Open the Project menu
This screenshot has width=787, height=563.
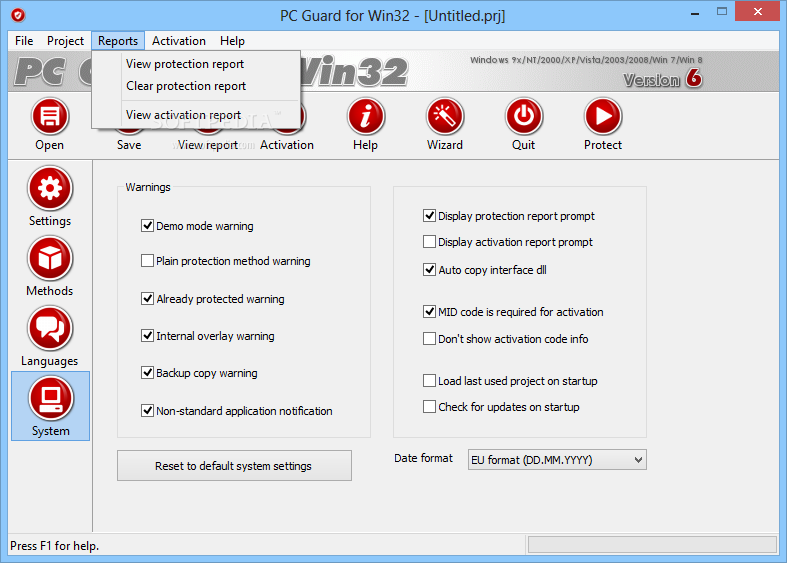65,41
